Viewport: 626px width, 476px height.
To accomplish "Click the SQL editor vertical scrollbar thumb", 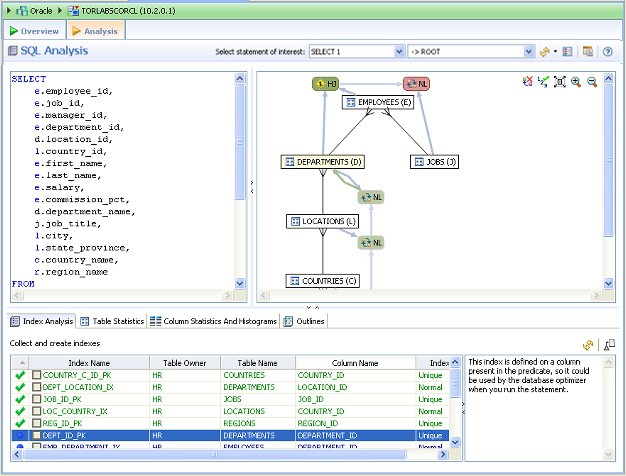I will pos(240,142).
